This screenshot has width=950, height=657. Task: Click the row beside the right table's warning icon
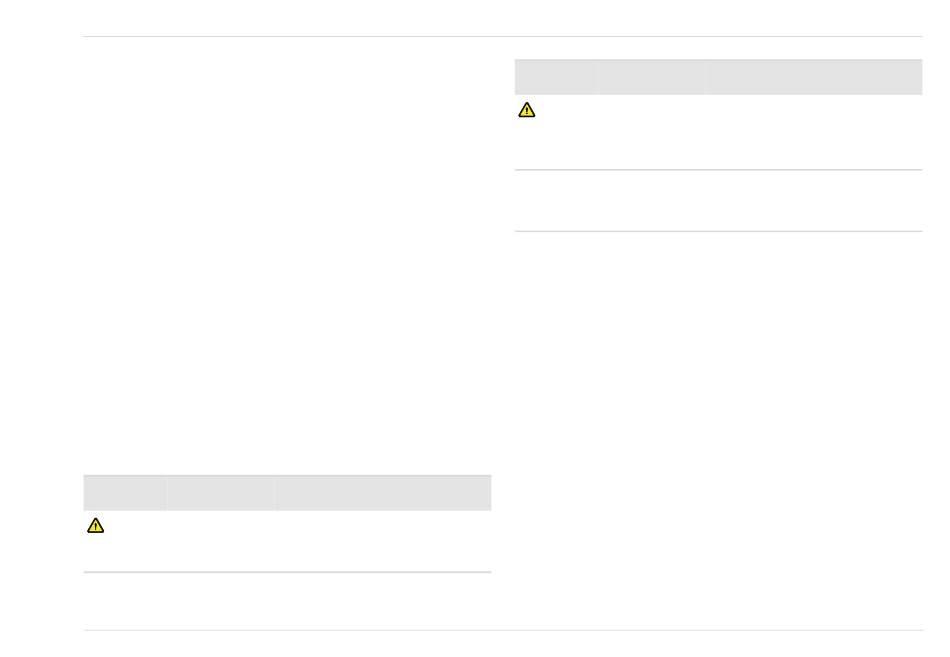[719, 132]
